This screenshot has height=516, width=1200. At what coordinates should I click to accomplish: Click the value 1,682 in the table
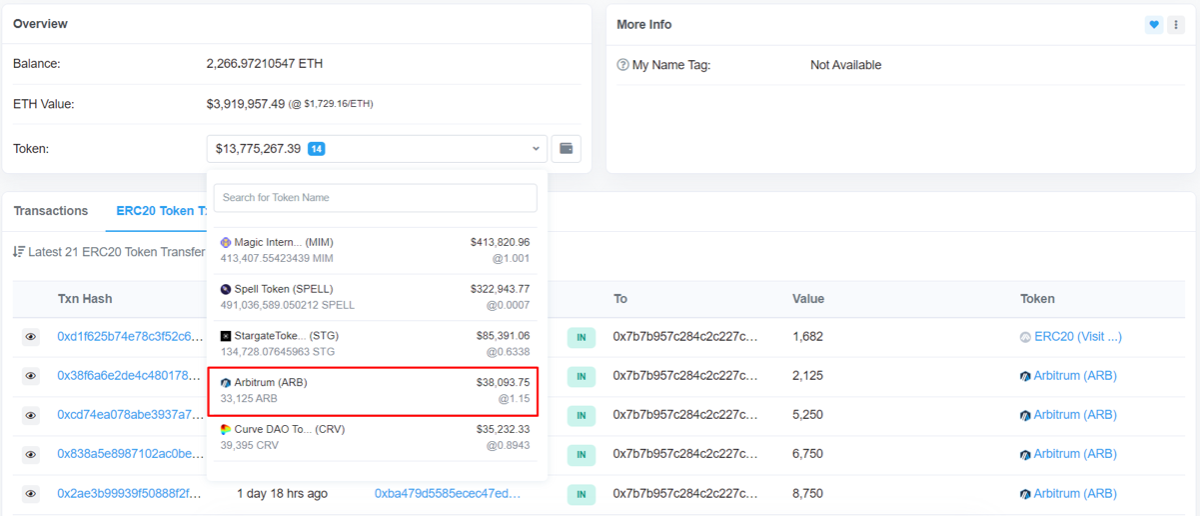(x=808, y=337)
